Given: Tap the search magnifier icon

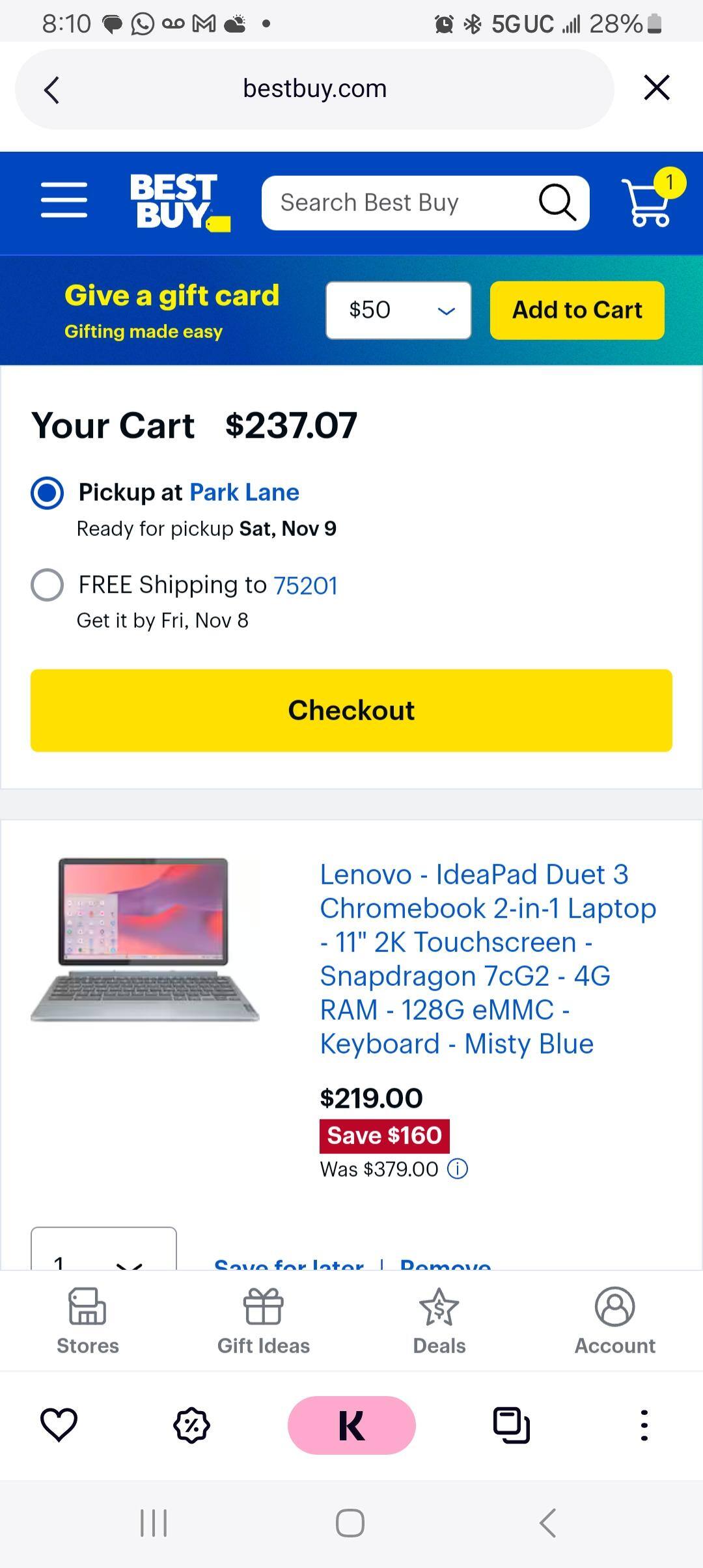Looking at the screenshot, I should pyautogui.click(x=557, y=202).
